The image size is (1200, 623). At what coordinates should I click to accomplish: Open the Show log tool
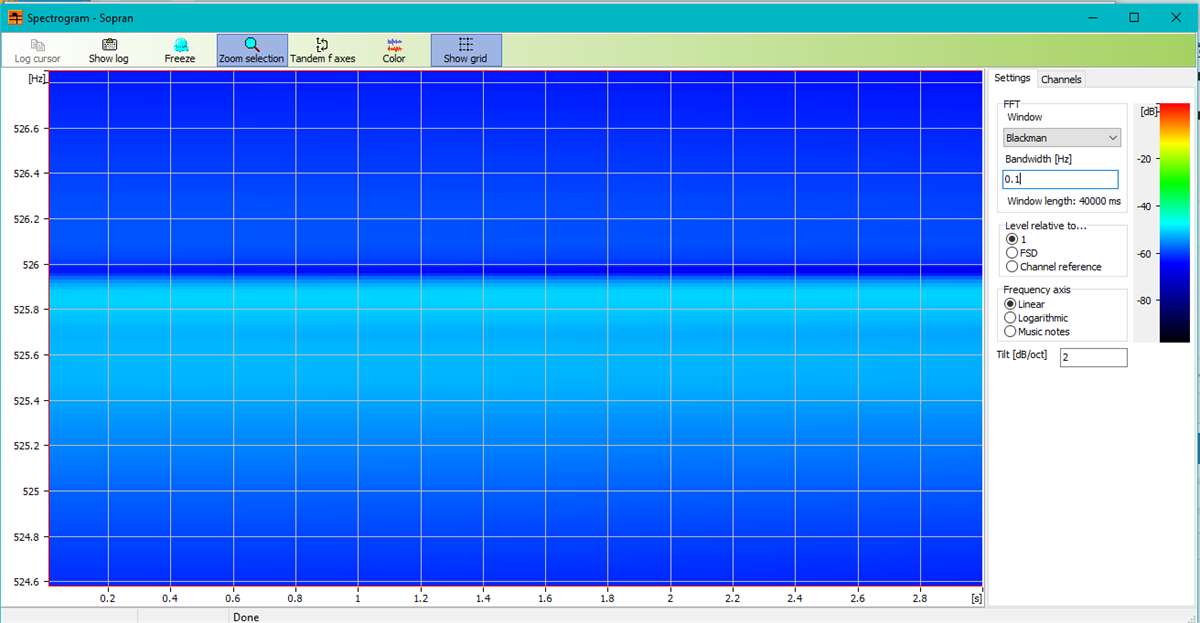[x=108, y=51]
